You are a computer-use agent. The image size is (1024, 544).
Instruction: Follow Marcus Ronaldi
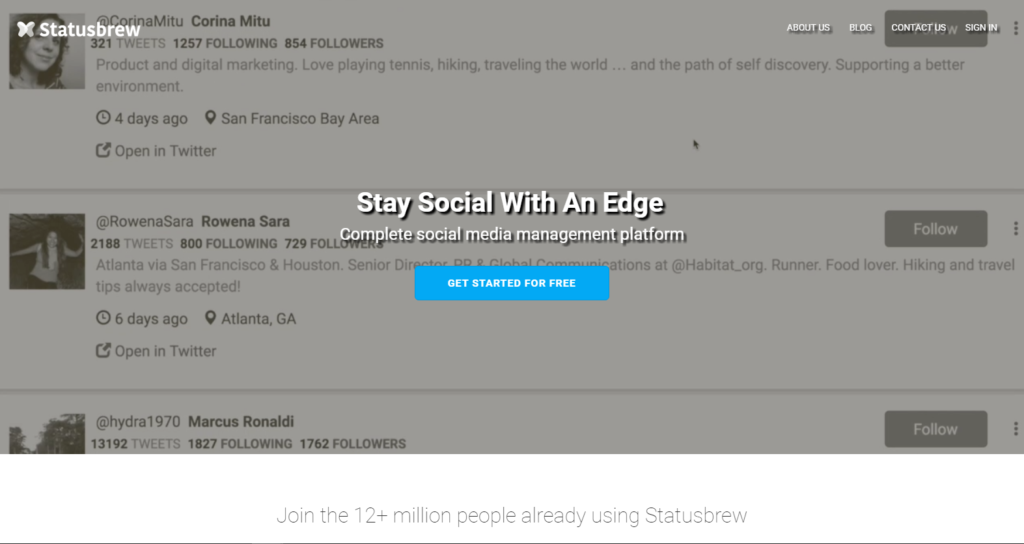(936, 429)
